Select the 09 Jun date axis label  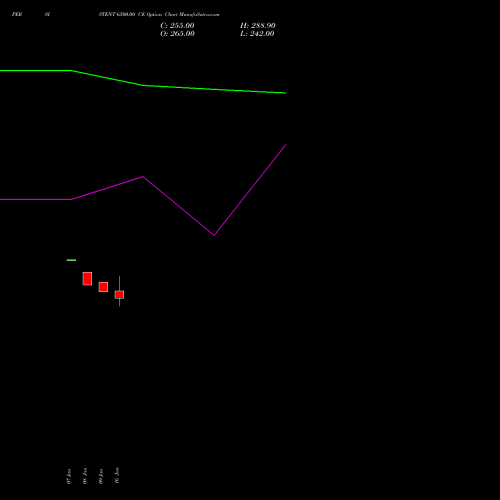point(101,476)
